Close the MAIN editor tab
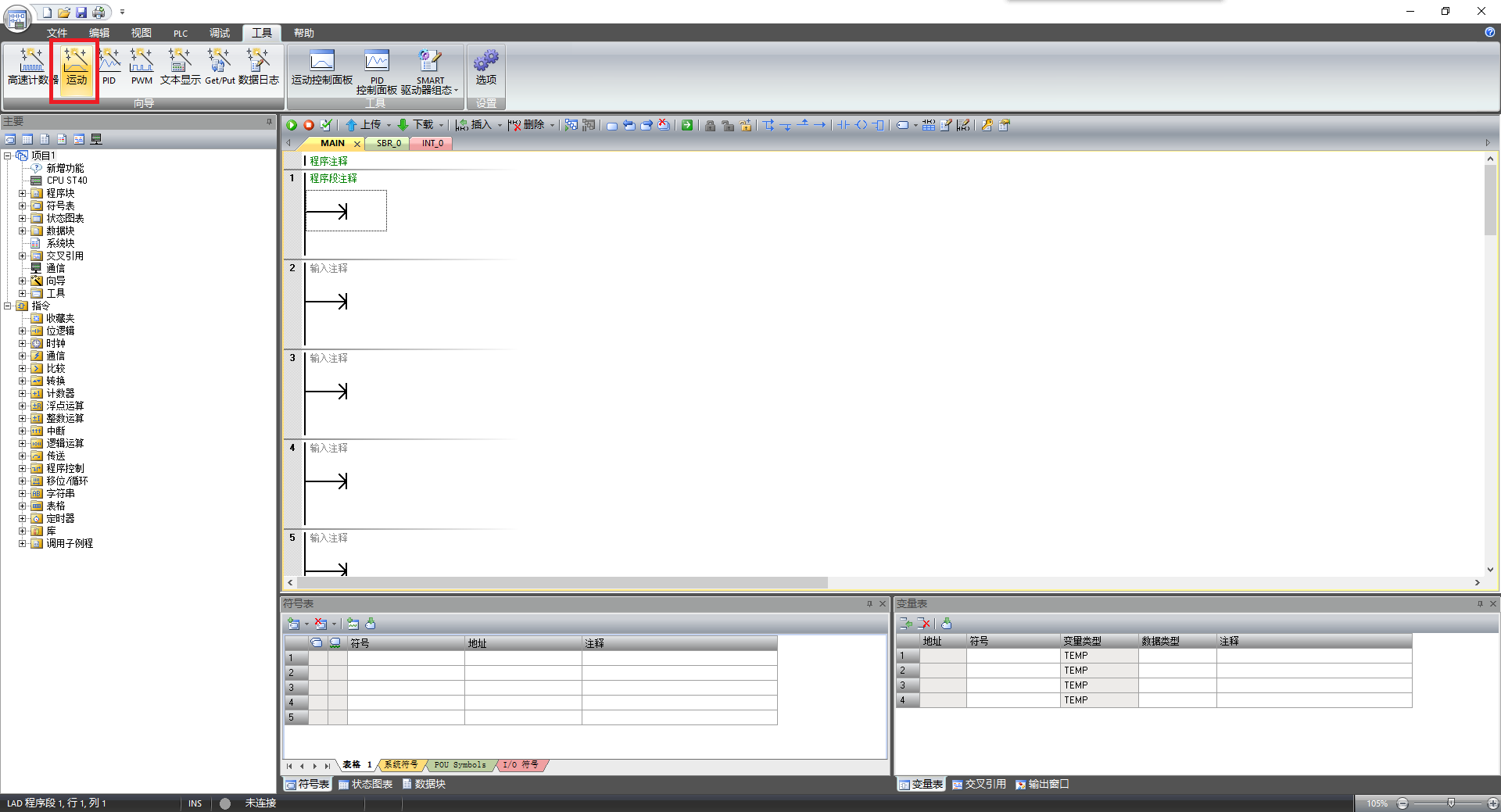Screen dimensions: 1501x812 coord(357,144)
